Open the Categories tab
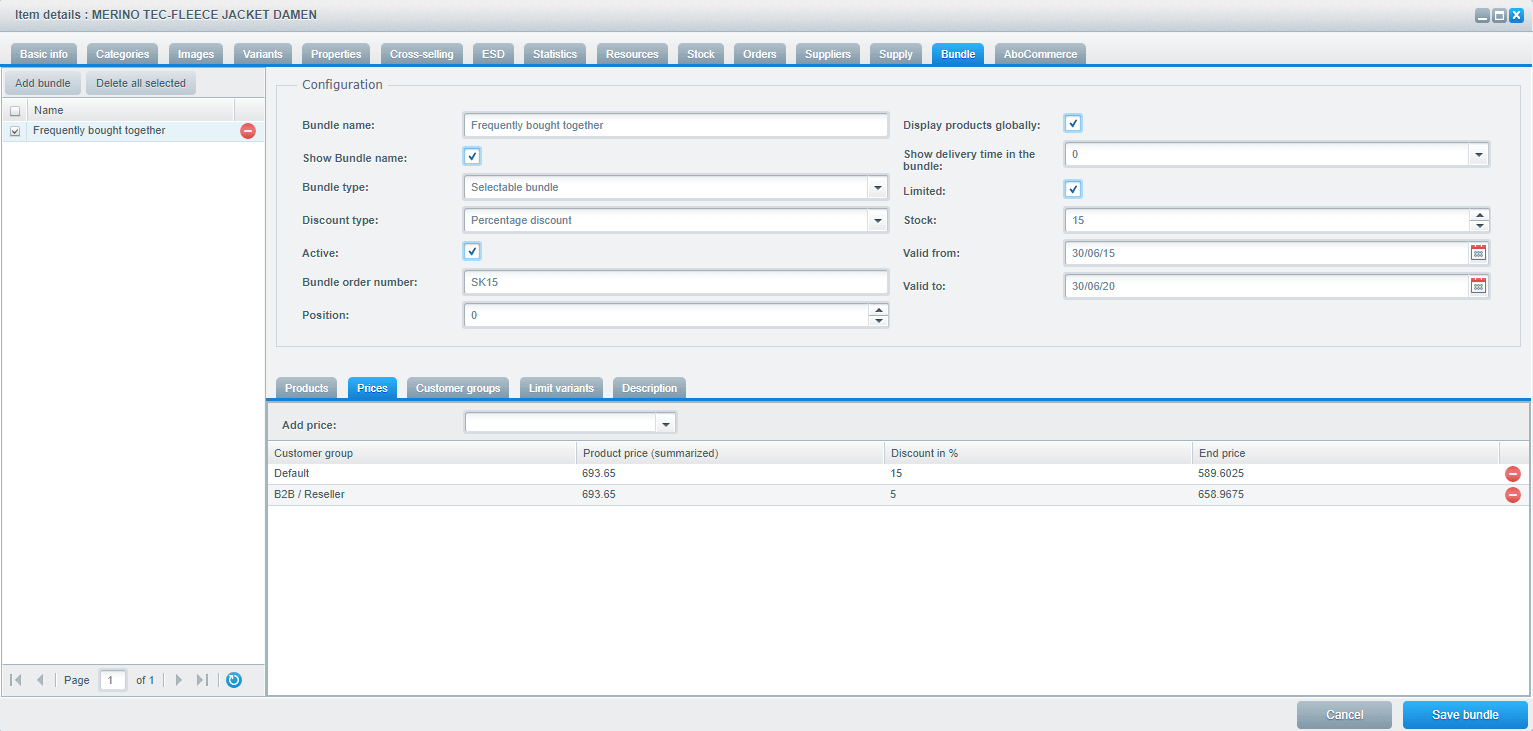 pos(122,54)
